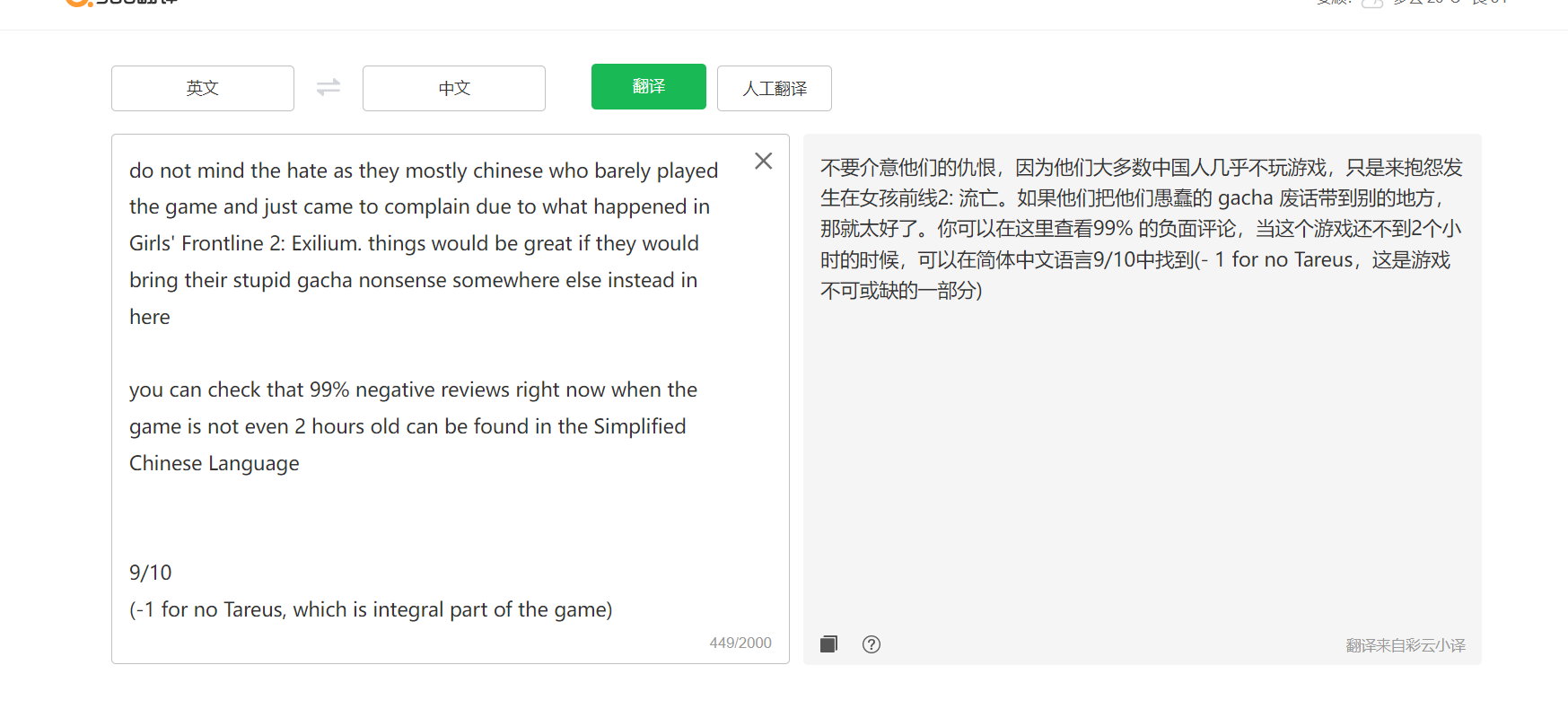Click the 人工翻译 button
1568x709 pixels.
click(x=775, y=88)
